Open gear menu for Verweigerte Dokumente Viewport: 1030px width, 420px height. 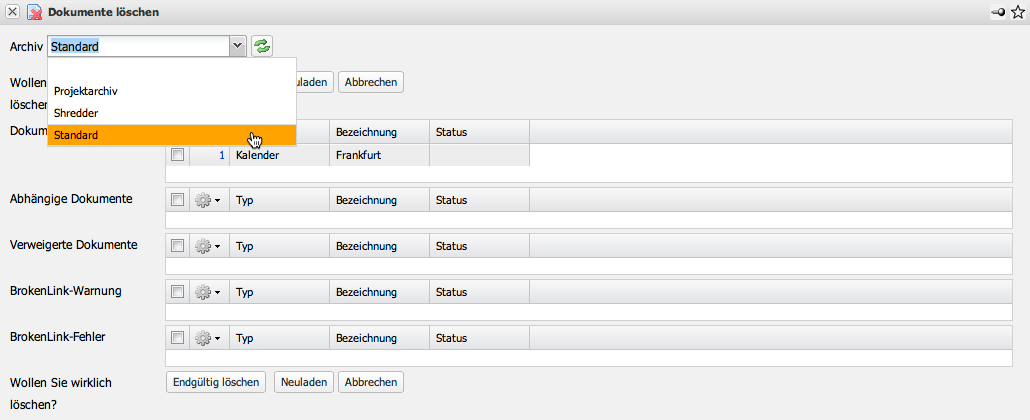207,246
